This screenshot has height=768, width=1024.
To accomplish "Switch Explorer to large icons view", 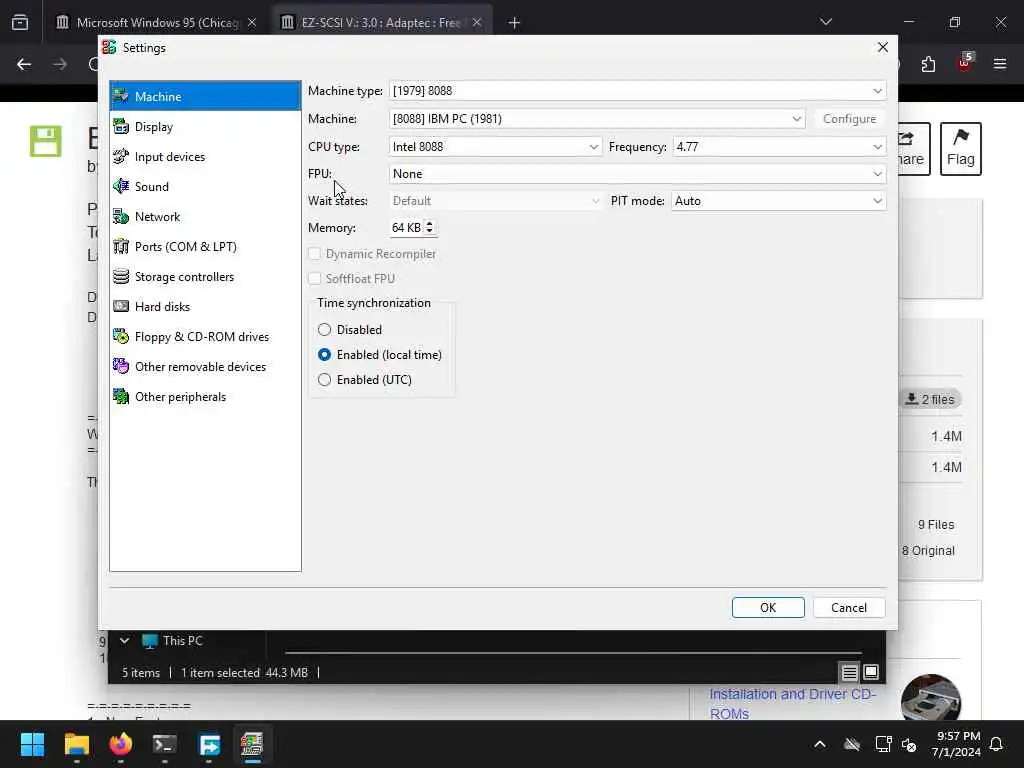I will 871,672.
